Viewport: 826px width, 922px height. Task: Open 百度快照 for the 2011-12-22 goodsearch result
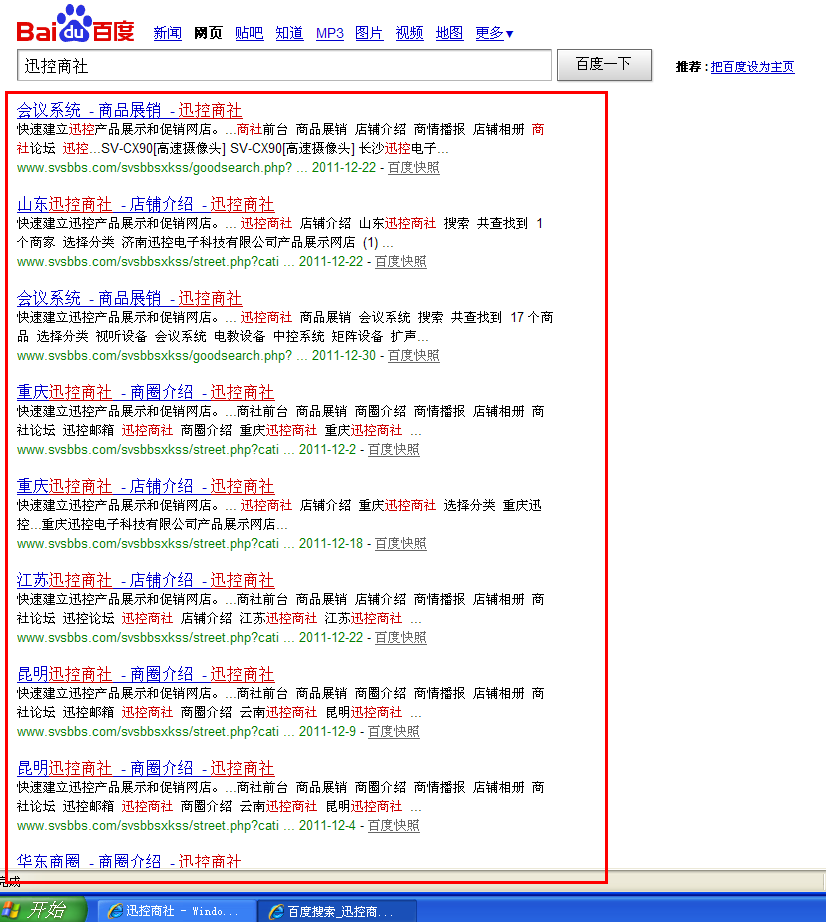[413, 168]
